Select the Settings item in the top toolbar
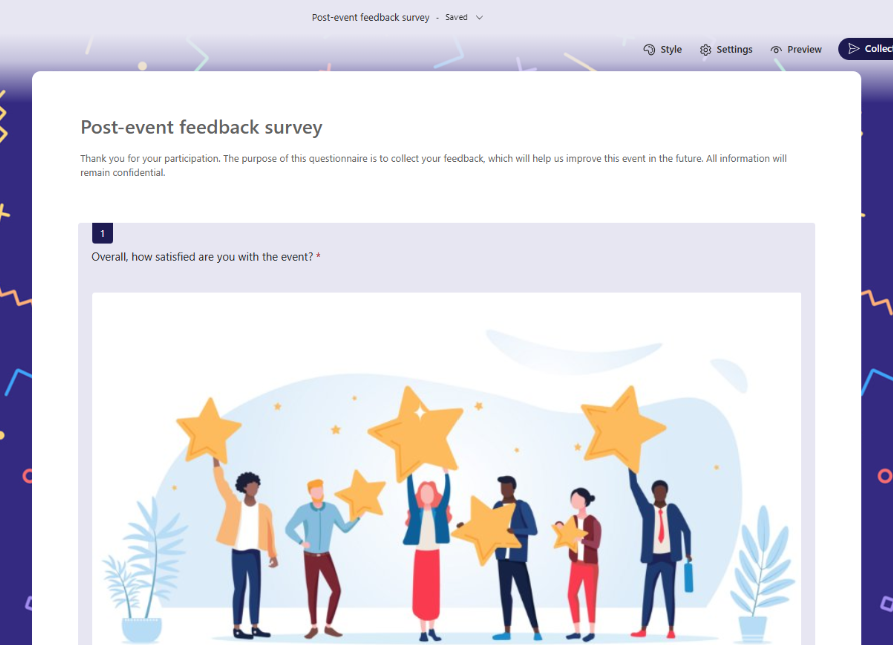Screen dimensions: 893x645 [x=726, y=49]
